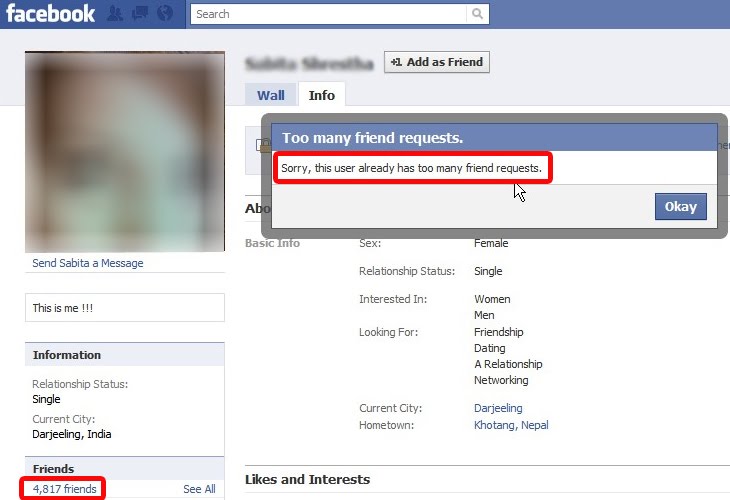Click 'Friends' sidebar header
Viewport: 730px width, 500px height.
[125, 468]
